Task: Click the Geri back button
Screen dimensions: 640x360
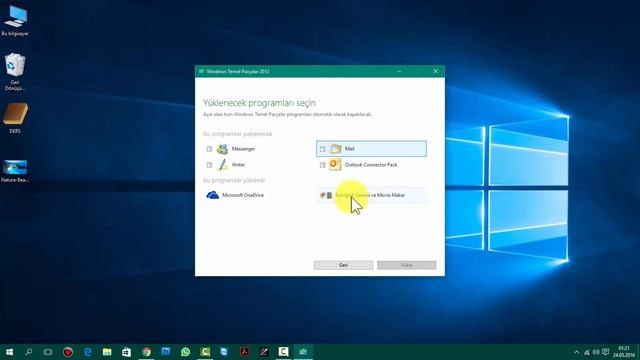Action: [343, 265]
